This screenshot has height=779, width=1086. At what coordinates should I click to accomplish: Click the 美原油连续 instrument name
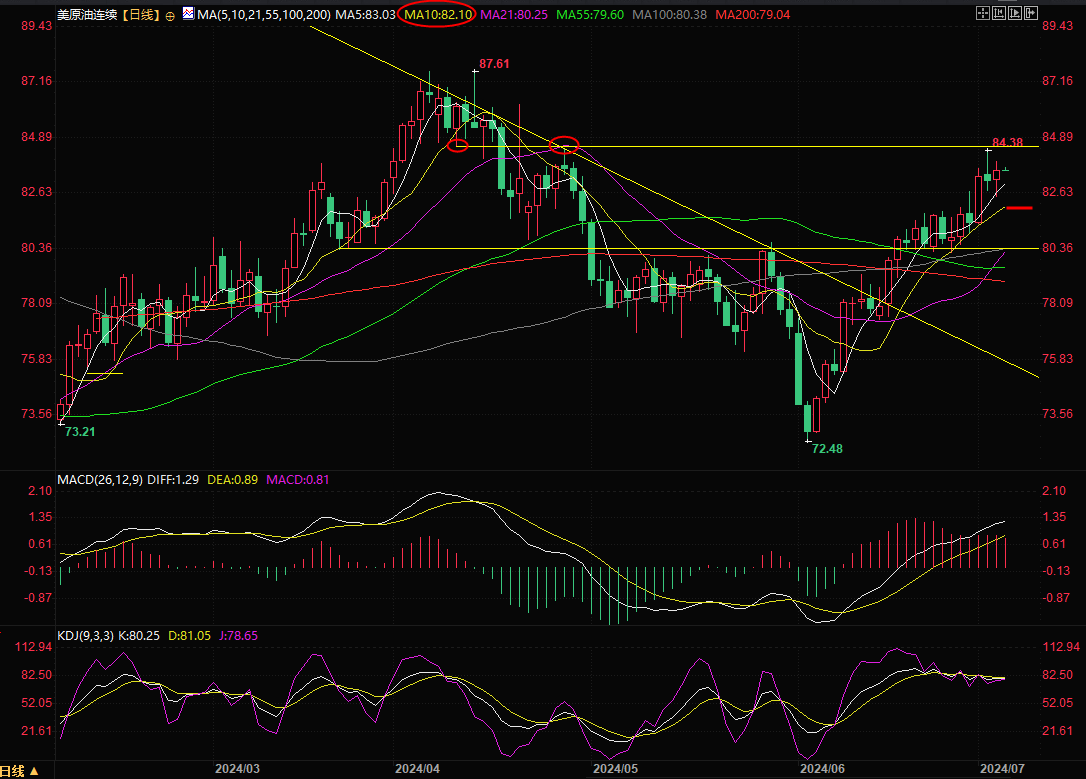tap(86, 16)
